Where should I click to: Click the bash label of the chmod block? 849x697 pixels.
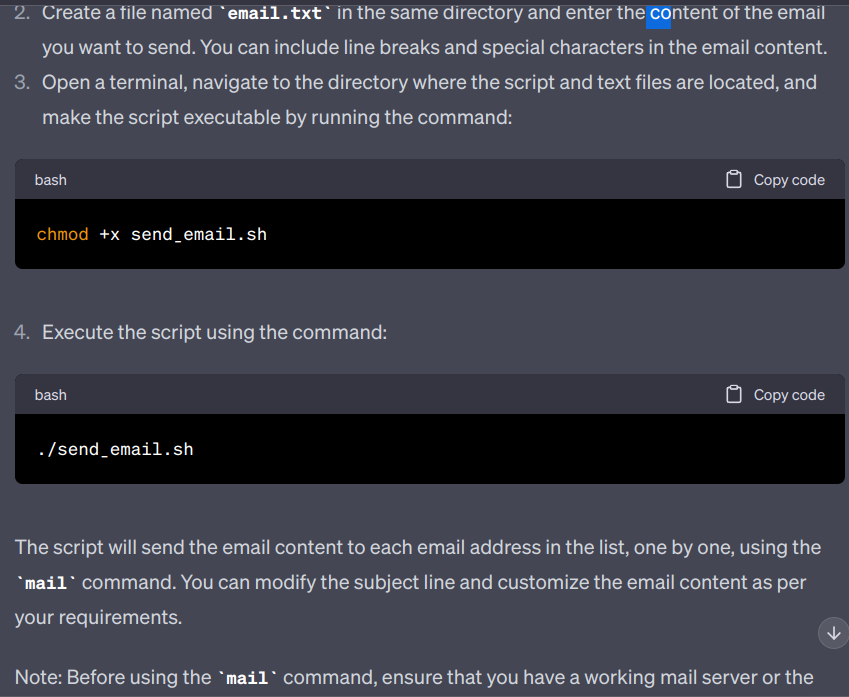click(51, 180)
